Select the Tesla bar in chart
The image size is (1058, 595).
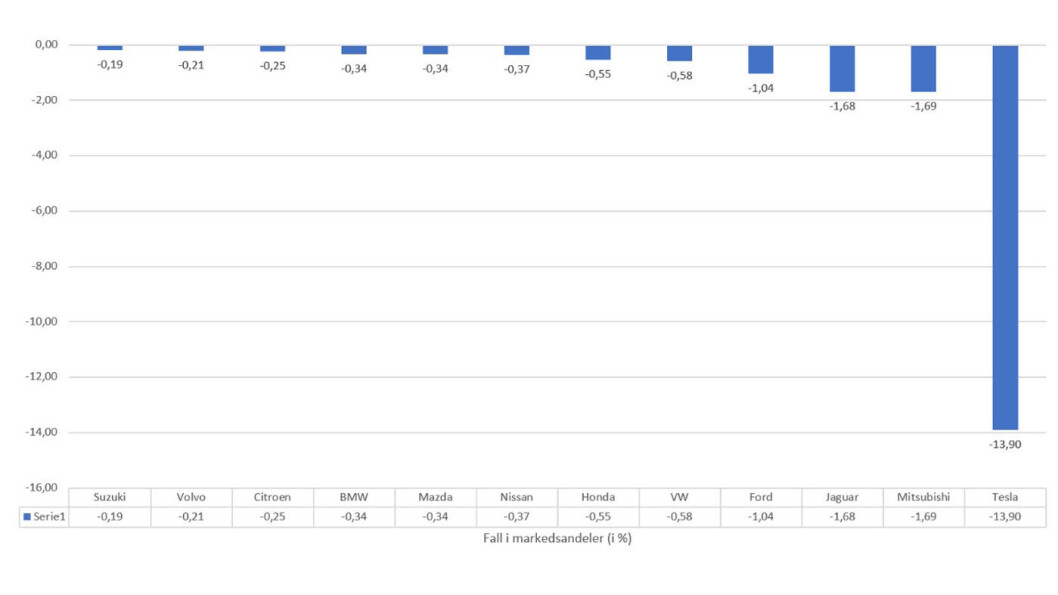1005,237
